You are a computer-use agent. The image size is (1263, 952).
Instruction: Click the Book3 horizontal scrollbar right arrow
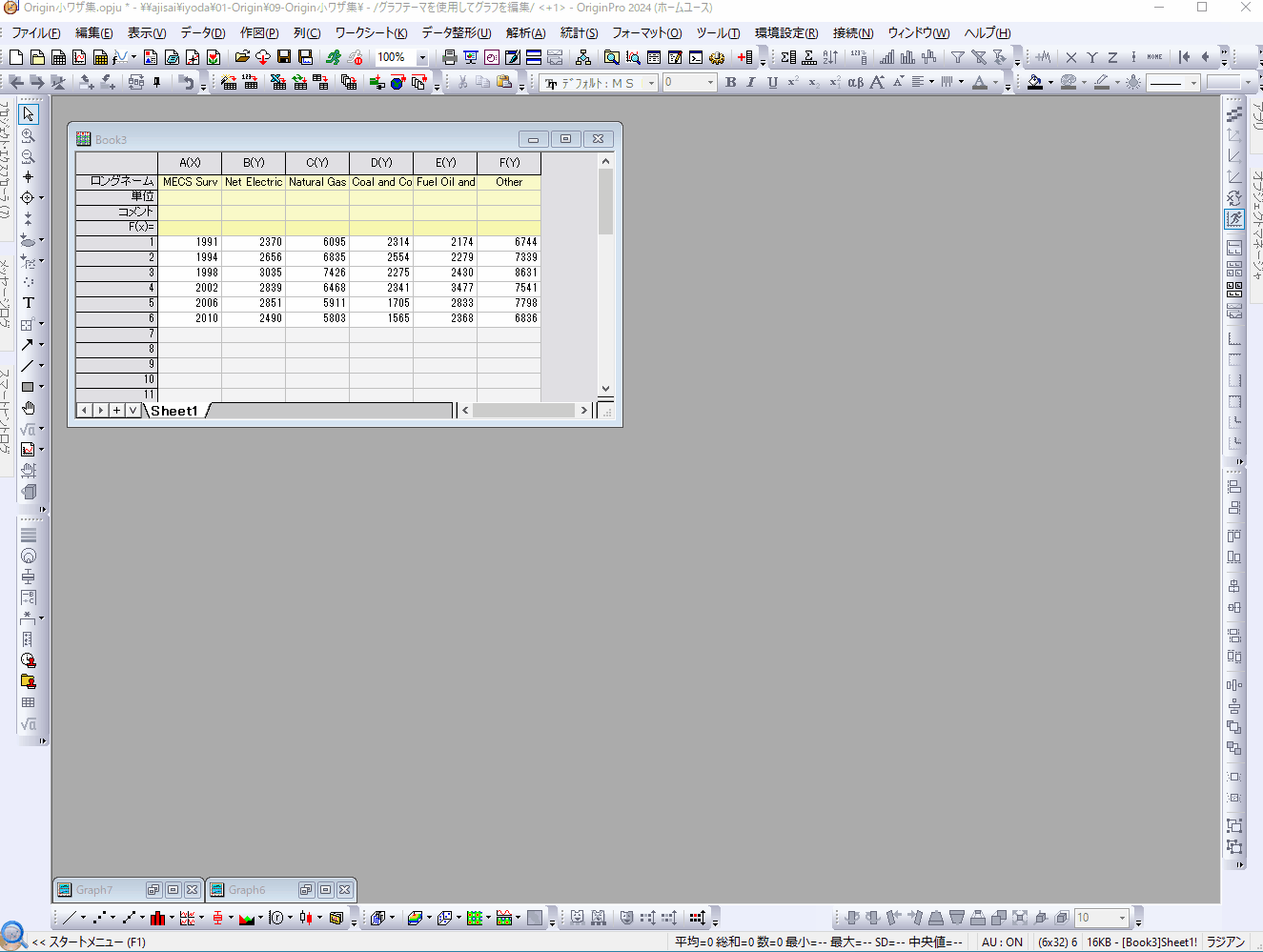584,411
